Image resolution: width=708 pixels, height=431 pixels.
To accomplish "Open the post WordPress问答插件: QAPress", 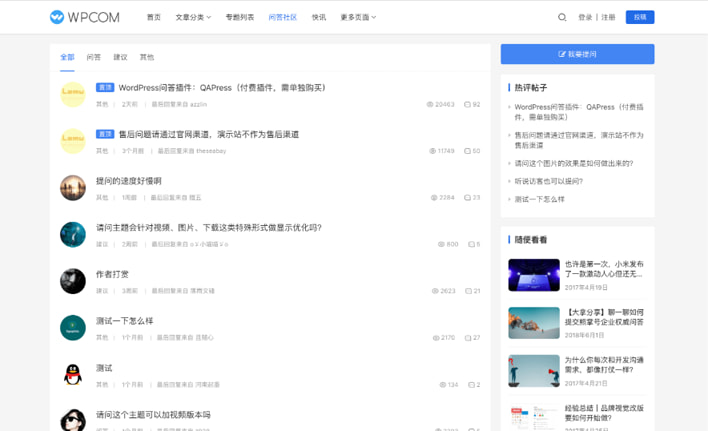I will coord(222,88).
